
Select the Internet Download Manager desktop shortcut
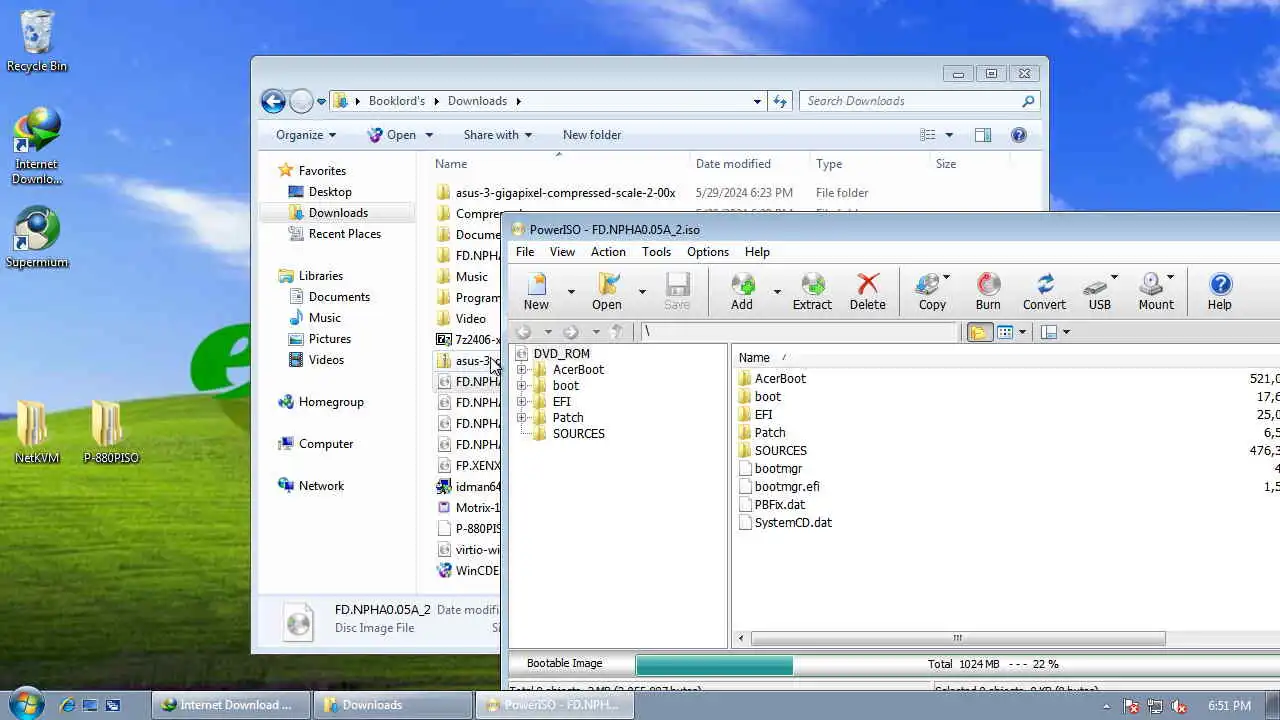click(37, 147)
